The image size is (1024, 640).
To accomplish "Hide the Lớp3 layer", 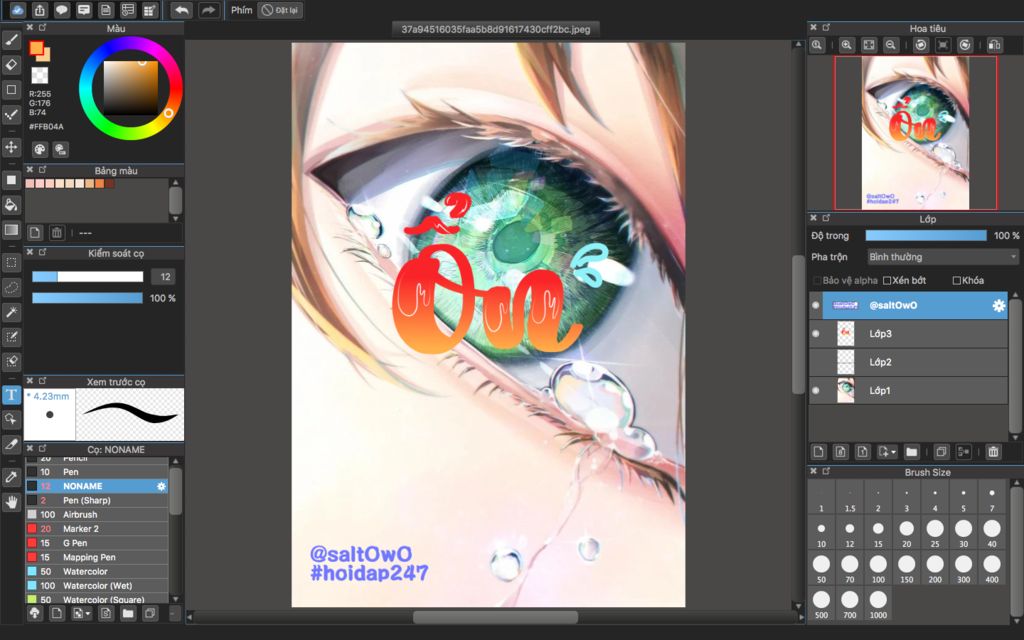I will click(x=815, y=334).
